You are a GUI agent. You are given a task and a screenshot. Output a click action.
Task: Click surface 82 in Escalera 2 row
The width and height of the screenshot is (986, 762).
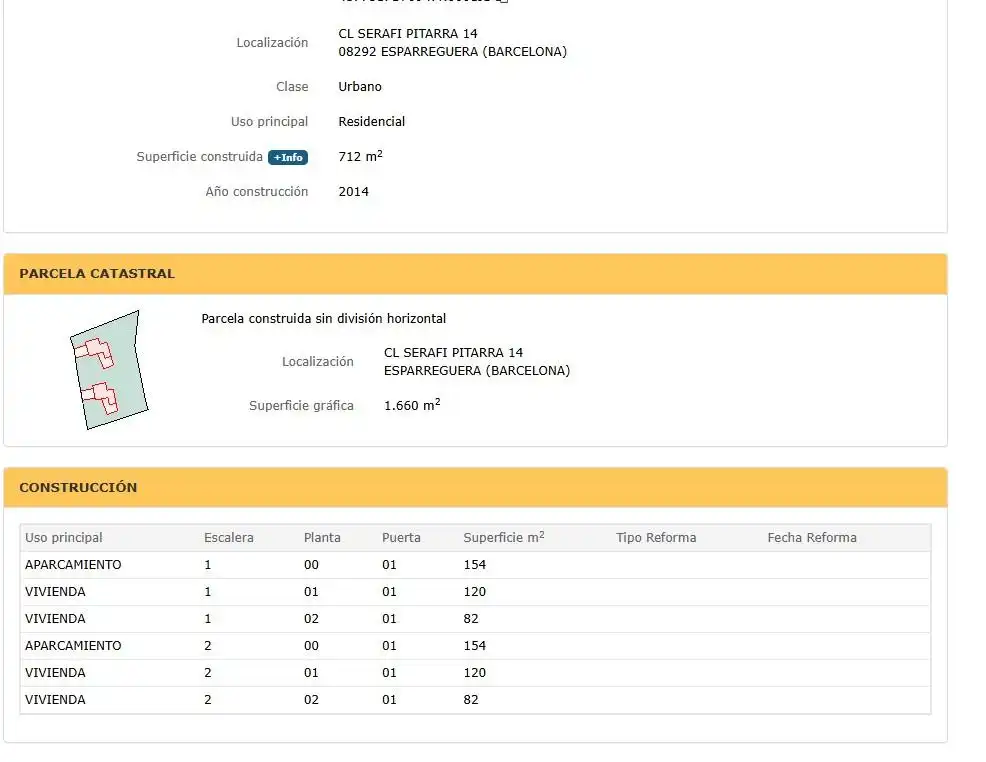click(471, 700)
